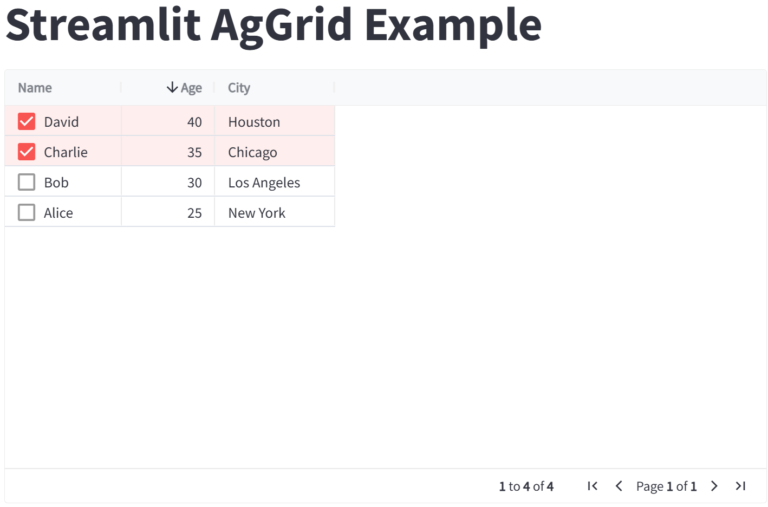Uncheck the David row checkbox
768x507 pixels.
click(x=26, y=121)
